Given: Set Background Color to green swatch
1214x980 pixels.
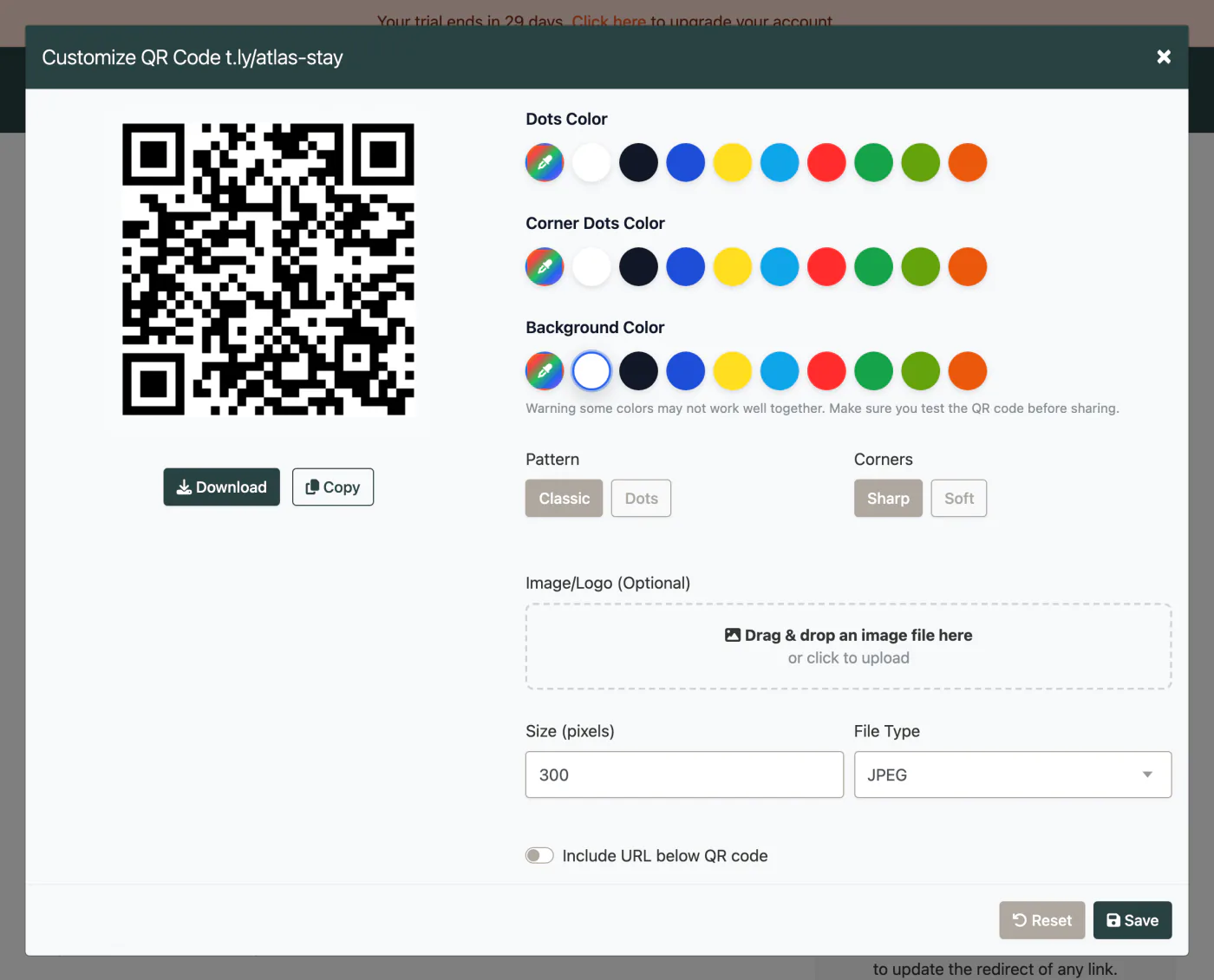Looking at the screenshot, I should [874, 371].
